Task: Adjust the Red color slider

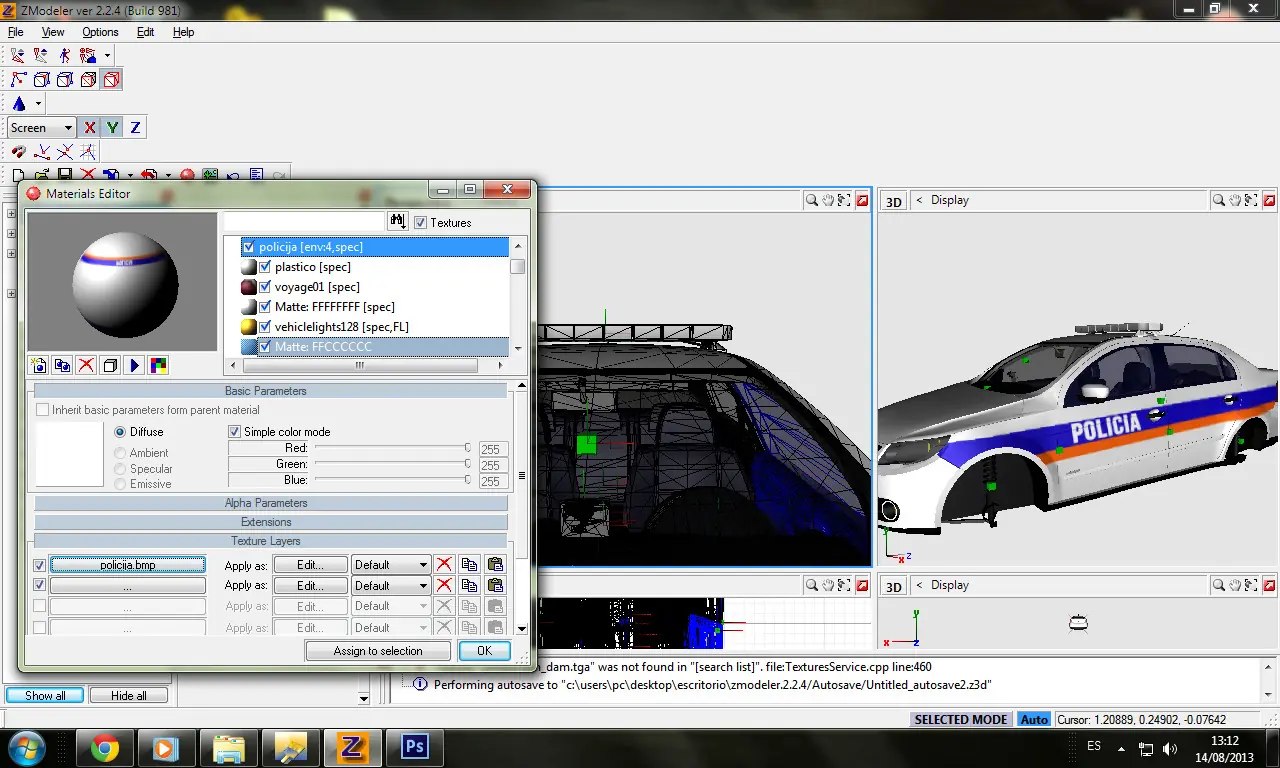Action: (392, 448)
